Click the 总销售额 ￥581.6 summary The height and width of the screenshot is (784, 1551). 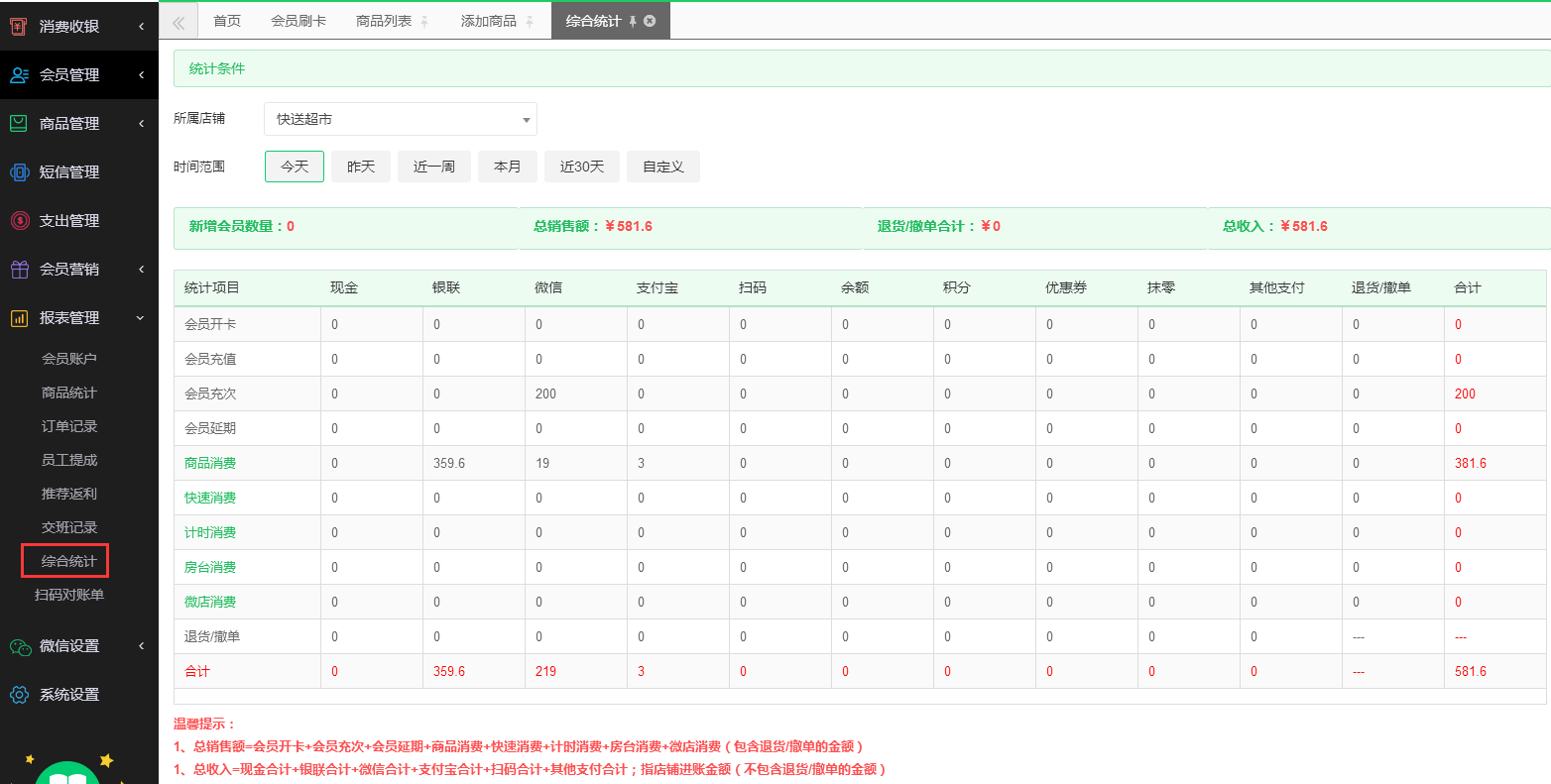[593, 226]
